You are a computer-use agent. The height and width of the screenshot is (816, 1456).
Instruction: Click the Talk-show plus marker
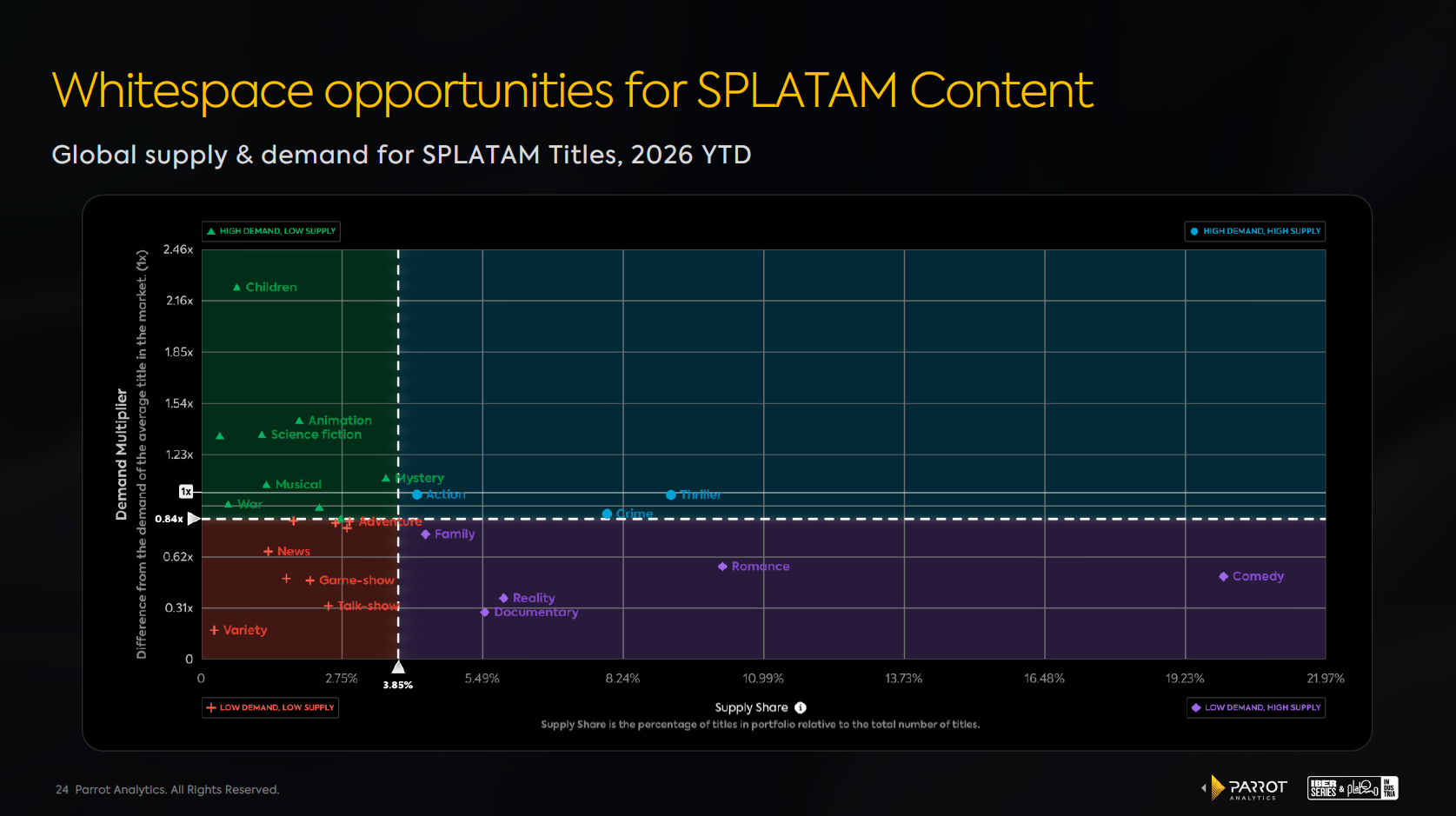pos(328,607)
